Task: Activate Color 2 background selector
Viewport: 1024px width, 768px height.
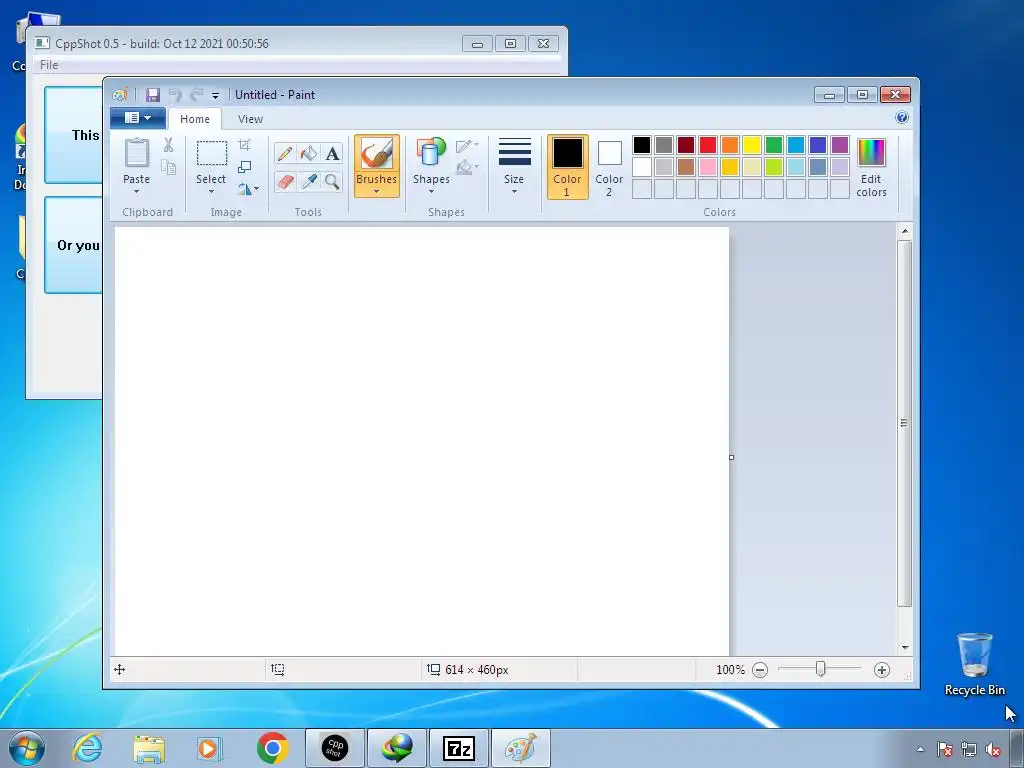Action: click(x=609, y=167)
